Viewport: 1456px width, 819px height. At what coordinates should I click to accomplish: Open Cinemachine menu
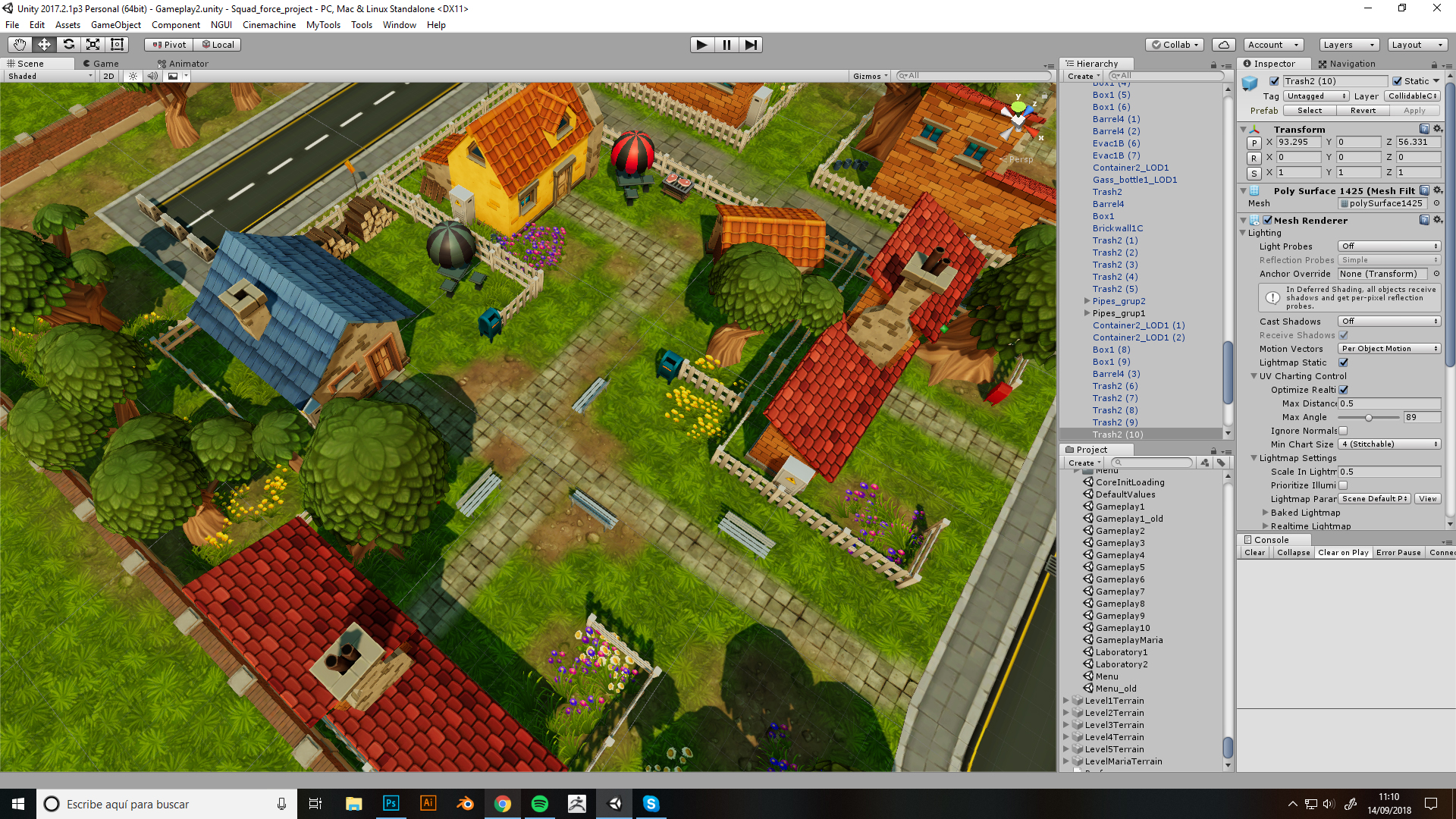coord(269,25)
